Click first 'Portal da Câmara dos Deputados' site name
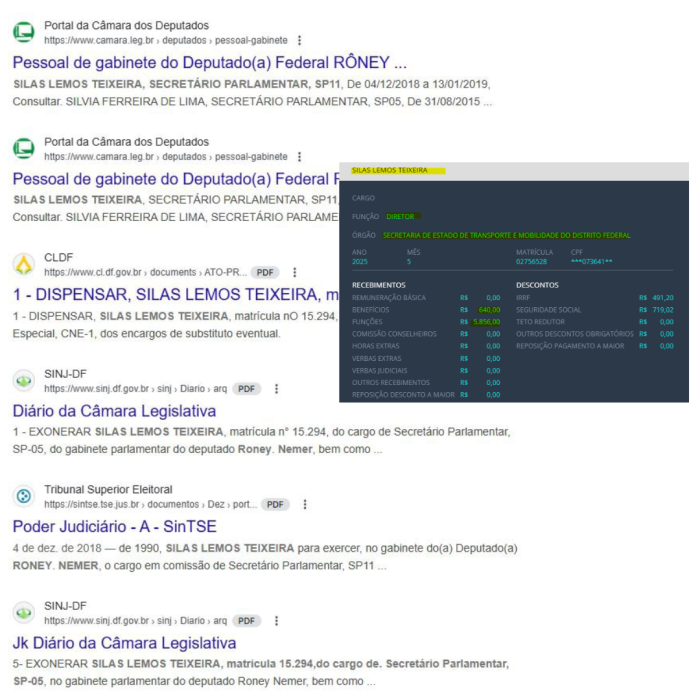The image size is (700, 700). [x=126, y=25]
